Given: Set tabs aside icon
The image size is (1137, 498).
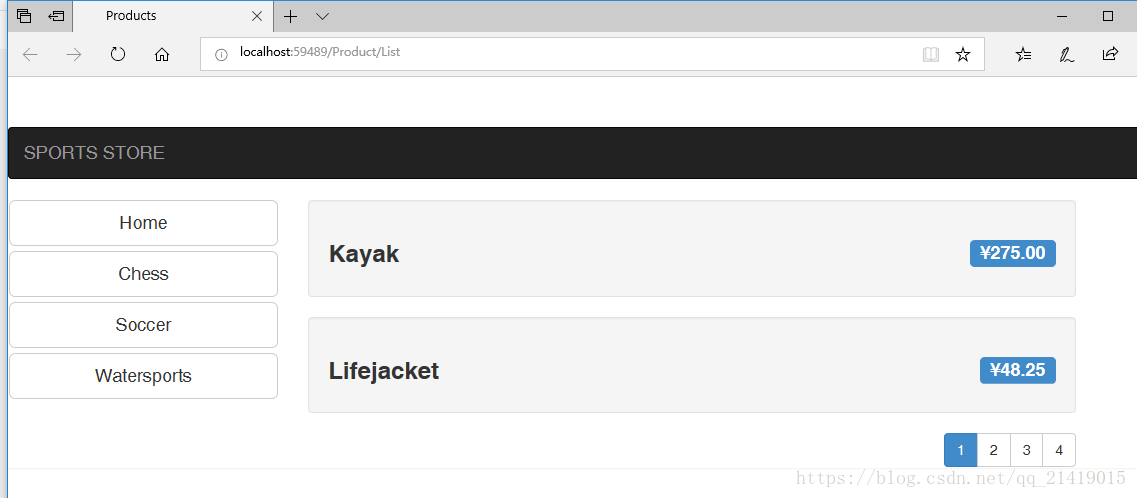Looking at the screenshot, I should tap(56, 16).
